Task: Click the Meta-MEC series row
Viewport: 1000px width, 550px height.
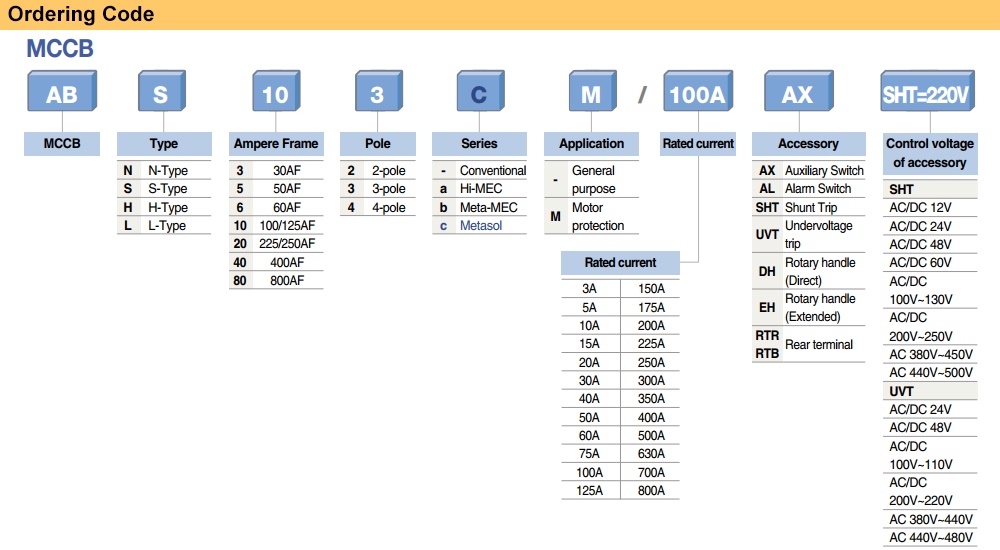Action: 479,207
